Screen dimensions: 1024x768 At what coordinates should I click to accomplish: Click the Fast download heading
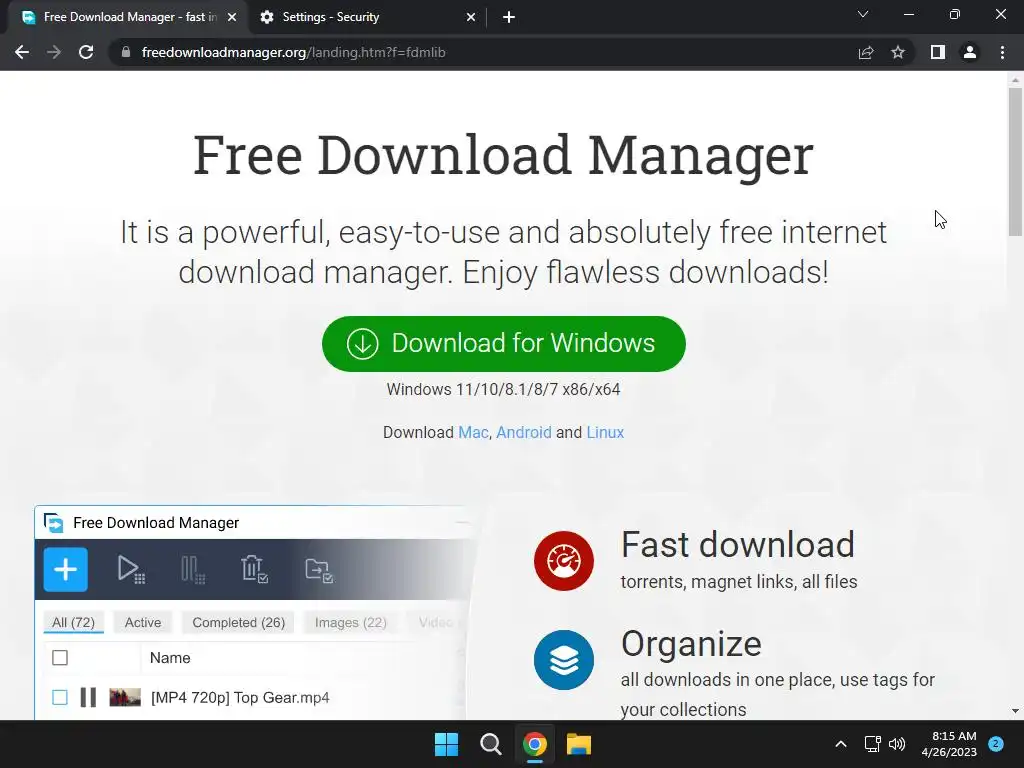[737, 545]
